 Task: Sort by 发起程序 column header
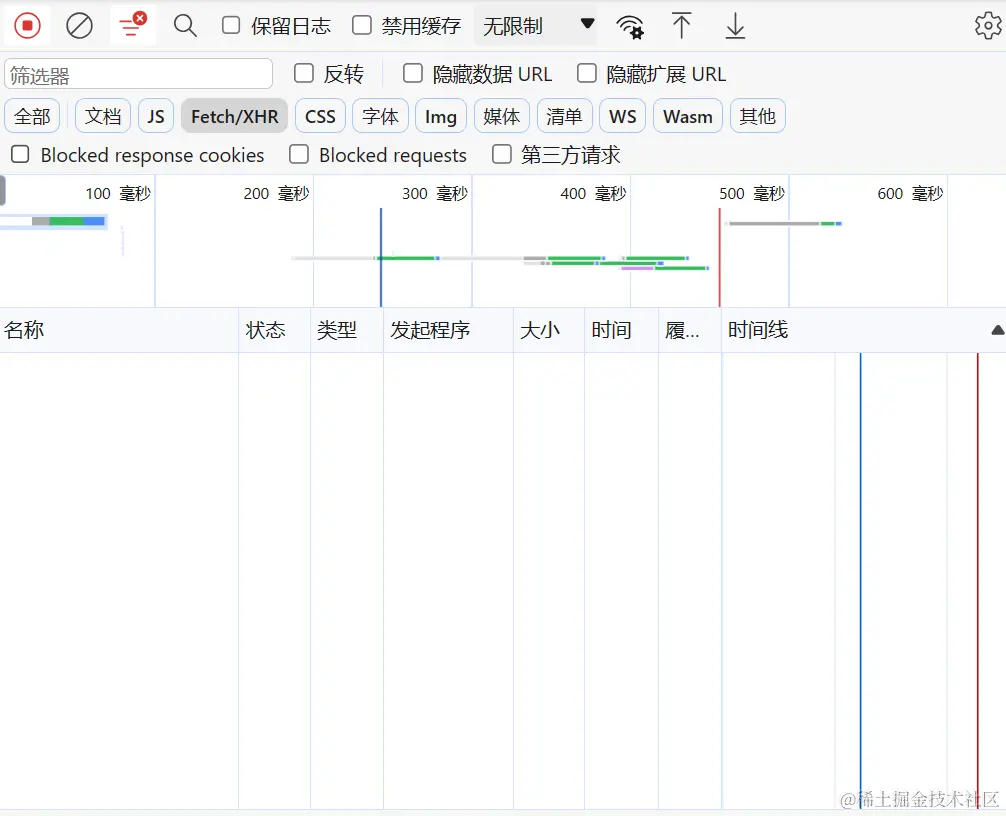coord(448,330)
